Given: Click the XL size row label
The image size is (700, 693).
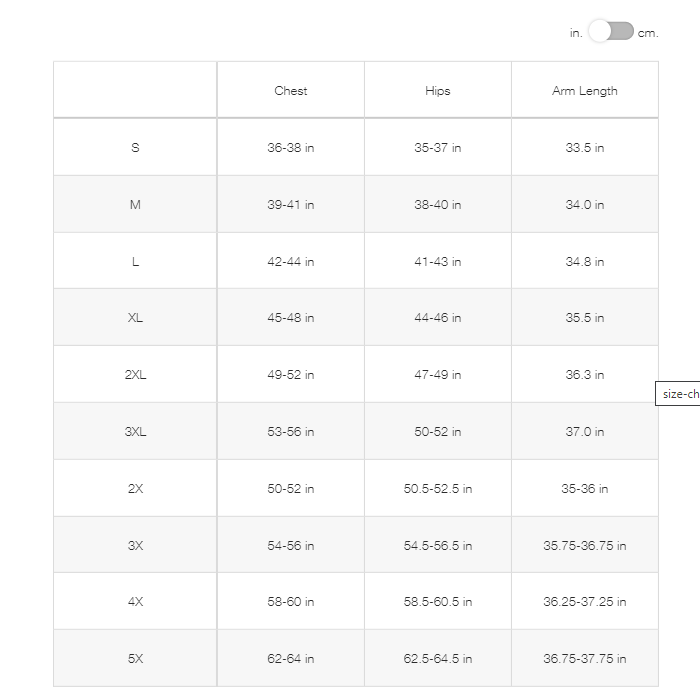Looking at the screenshot, I should coord(135,318).
